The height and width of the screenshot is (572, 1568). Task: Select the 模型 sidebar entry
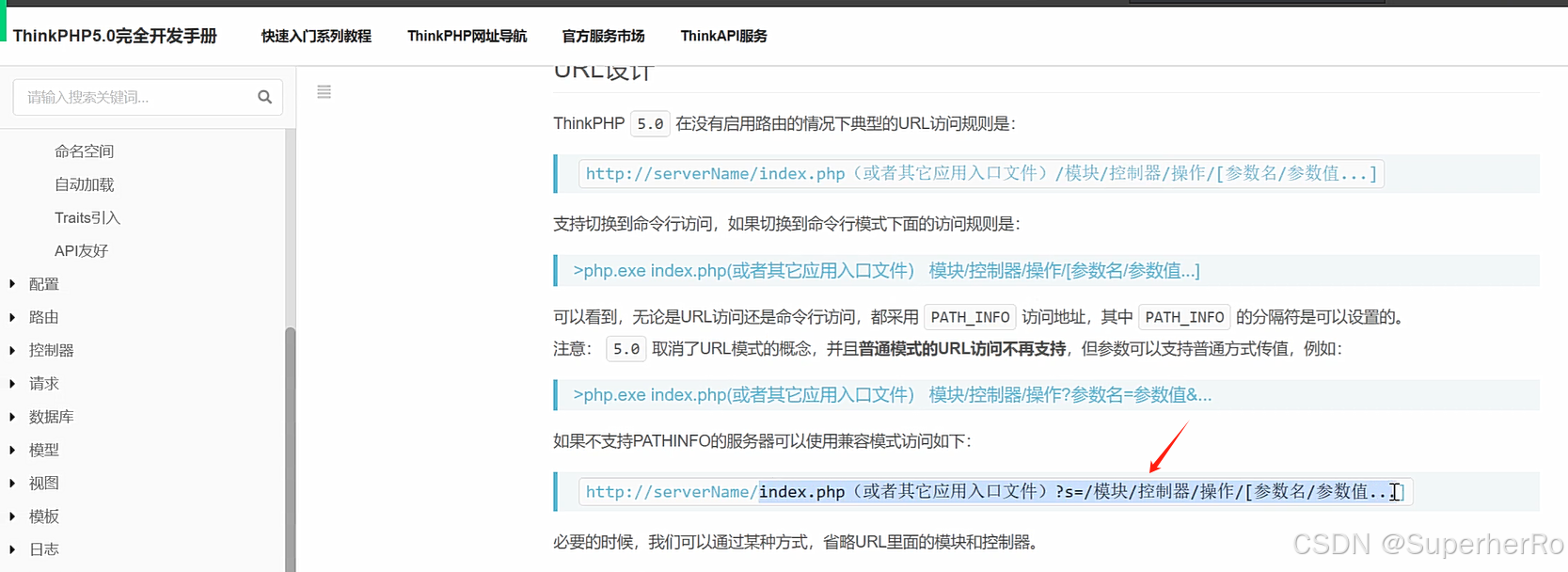coord(44,450)
